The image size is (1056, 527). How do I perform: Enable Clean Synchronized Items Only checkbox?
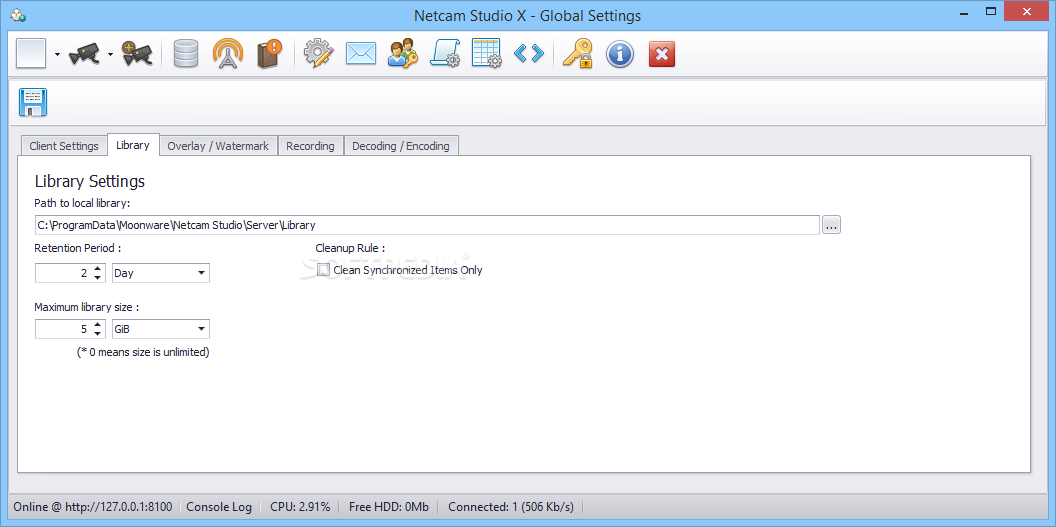pos(323,270)
